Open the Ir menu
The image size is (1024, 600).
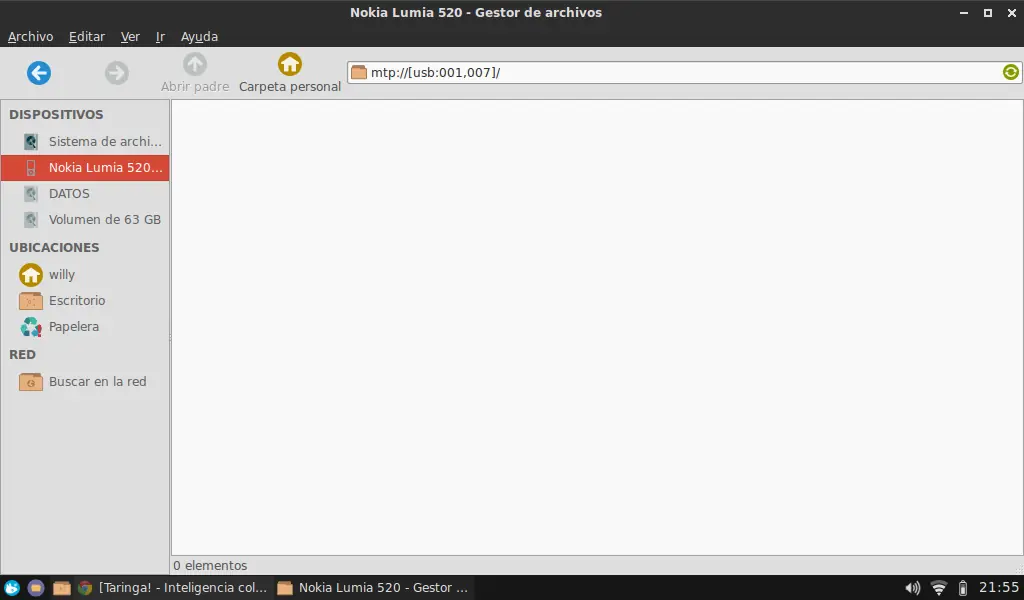160,37
